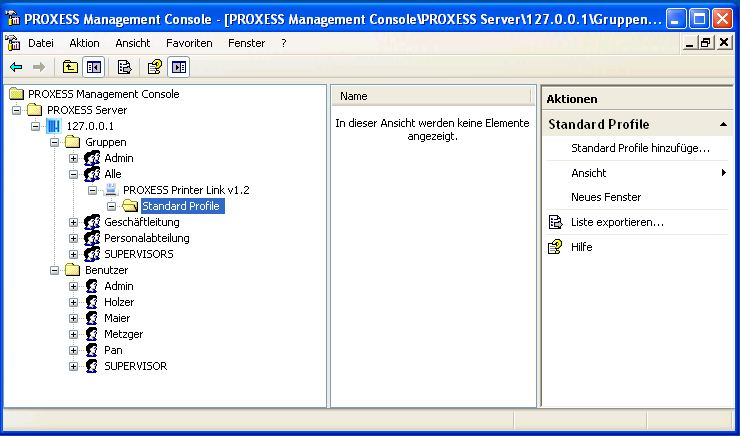
Task: Click the Admin group icon under Gruppen
Action: pos(92,158)
